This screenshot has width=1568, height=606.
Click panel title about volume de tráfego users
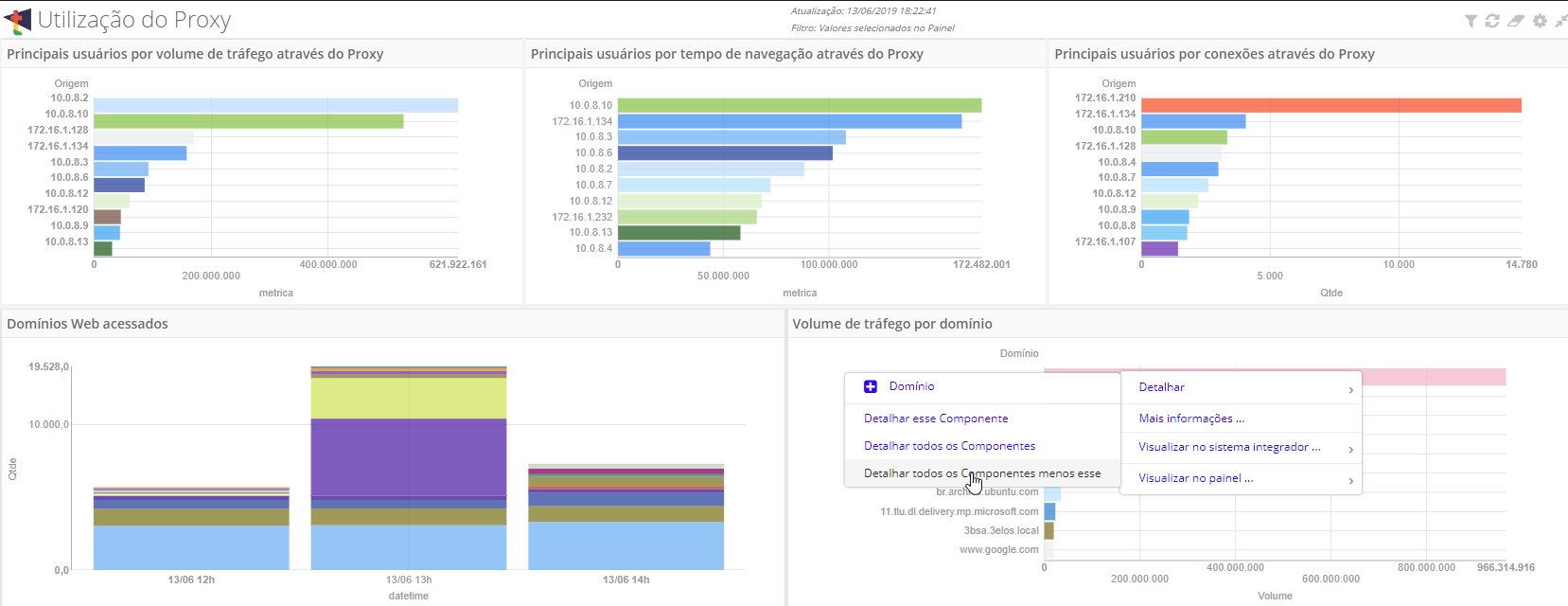coord(195,54)
